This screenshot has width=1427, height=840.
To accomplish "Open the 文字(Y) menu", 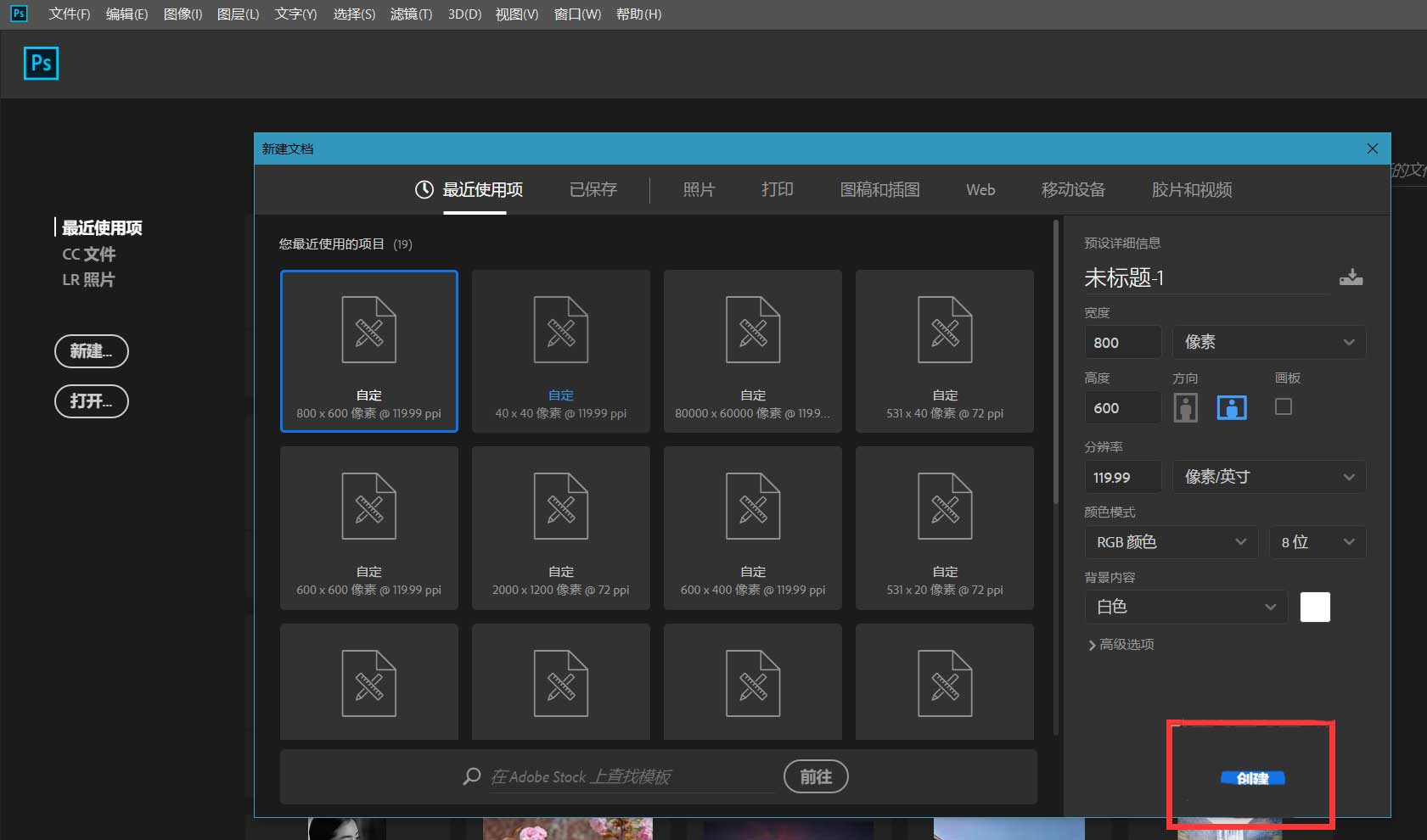I will pos(295,14).
